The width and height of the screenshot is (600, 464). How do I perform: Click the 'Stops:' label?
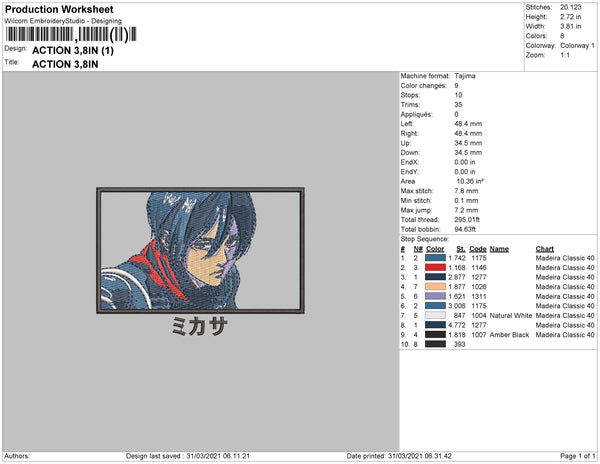410,95
